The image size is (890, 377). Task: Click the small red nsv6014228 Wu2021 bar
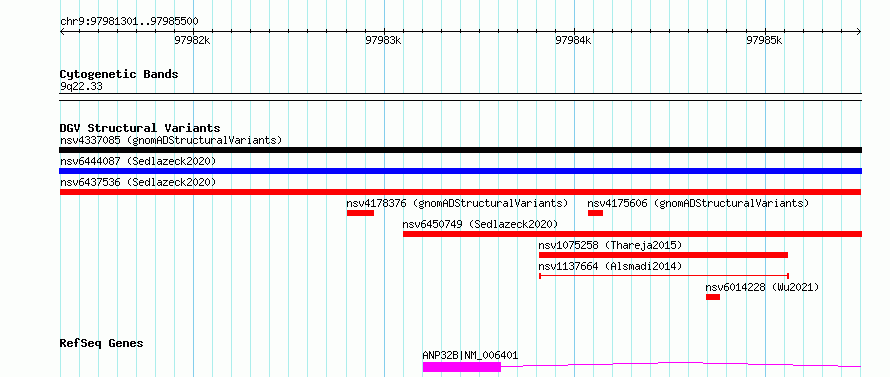pos(713,297)
